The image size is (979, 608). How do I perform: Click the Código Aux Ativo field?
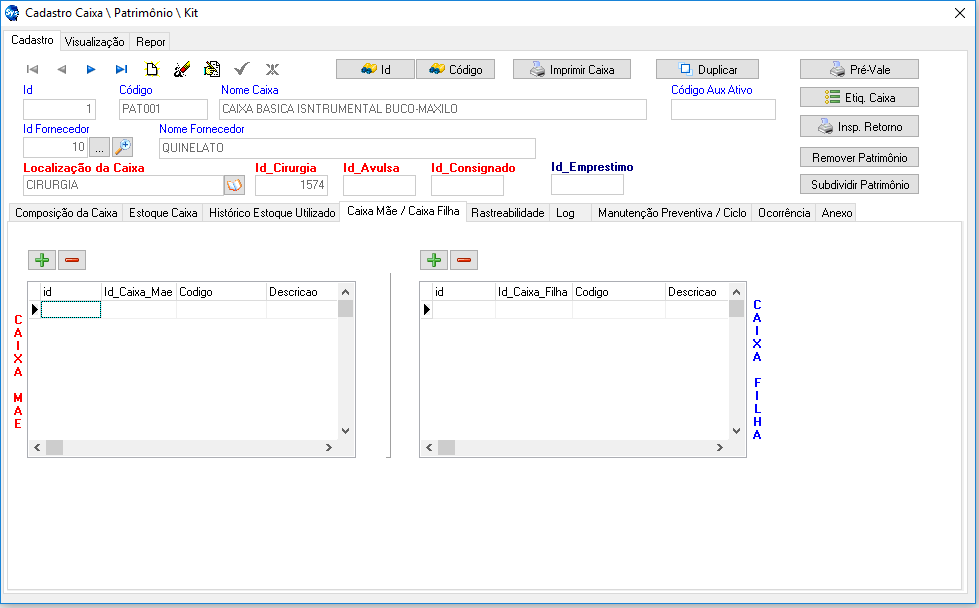click(722, 110)
